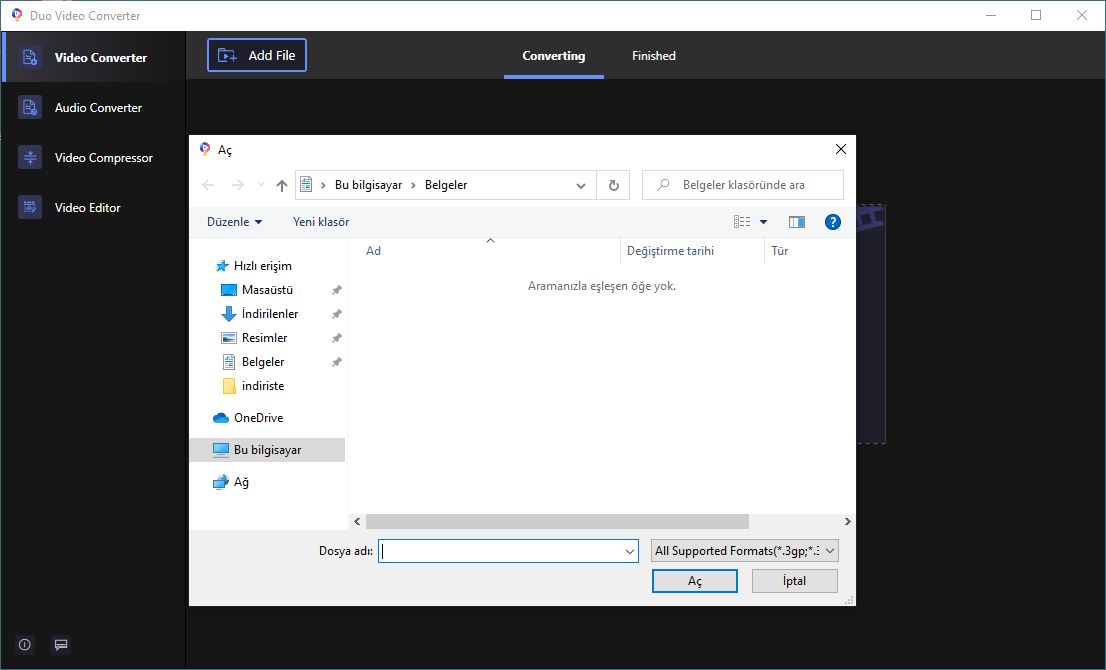
Task: Click the pin icon next to Masaüstü
Action: click(x=336, y=290)
